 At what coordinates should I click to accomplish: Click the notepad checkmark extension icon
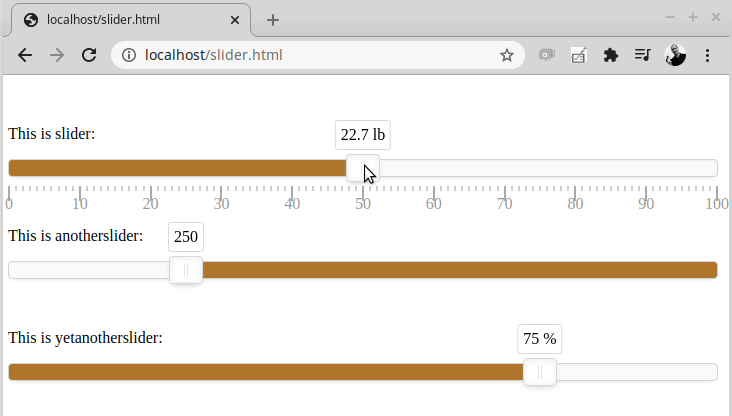point(578,55)
